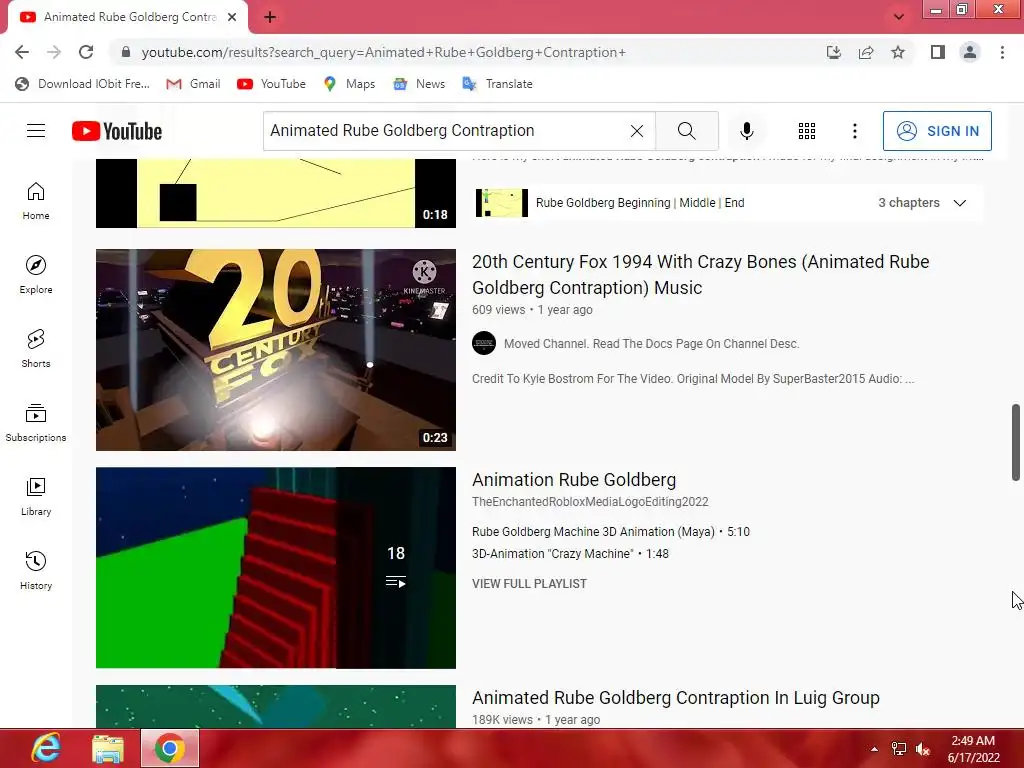Open Animation Rube Goldberg playlist title
The image size is (1024, 768).
(573, 479)
